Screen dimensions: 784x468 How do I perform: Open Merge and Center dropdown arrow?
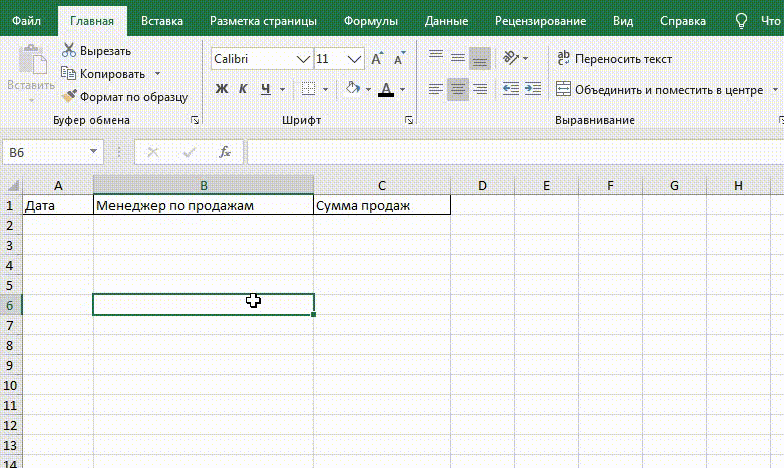tap(776, 90)
